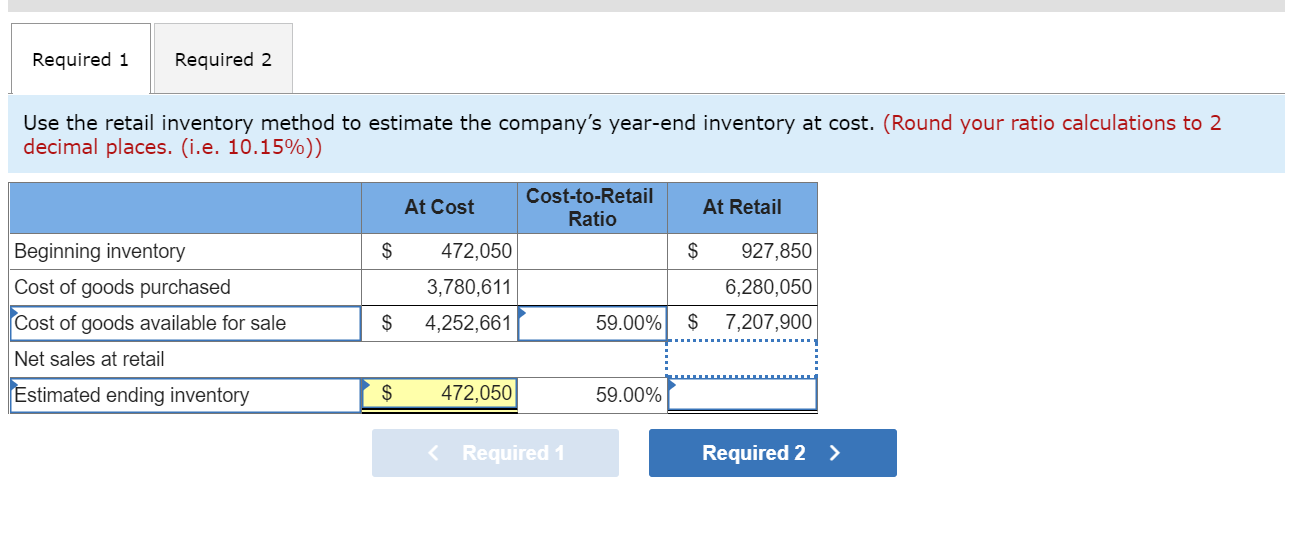
Task: Click the At Retail column header
Action: (x=742, y=207)
